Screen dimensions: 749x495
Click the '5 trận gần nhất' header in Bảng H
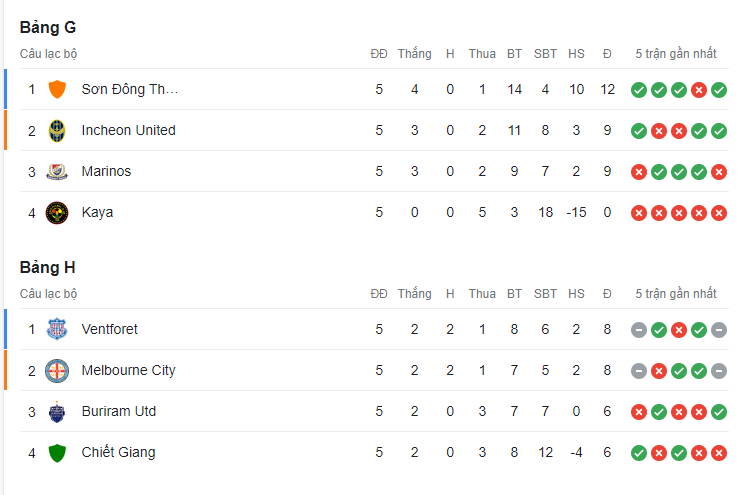coord(676,293)
